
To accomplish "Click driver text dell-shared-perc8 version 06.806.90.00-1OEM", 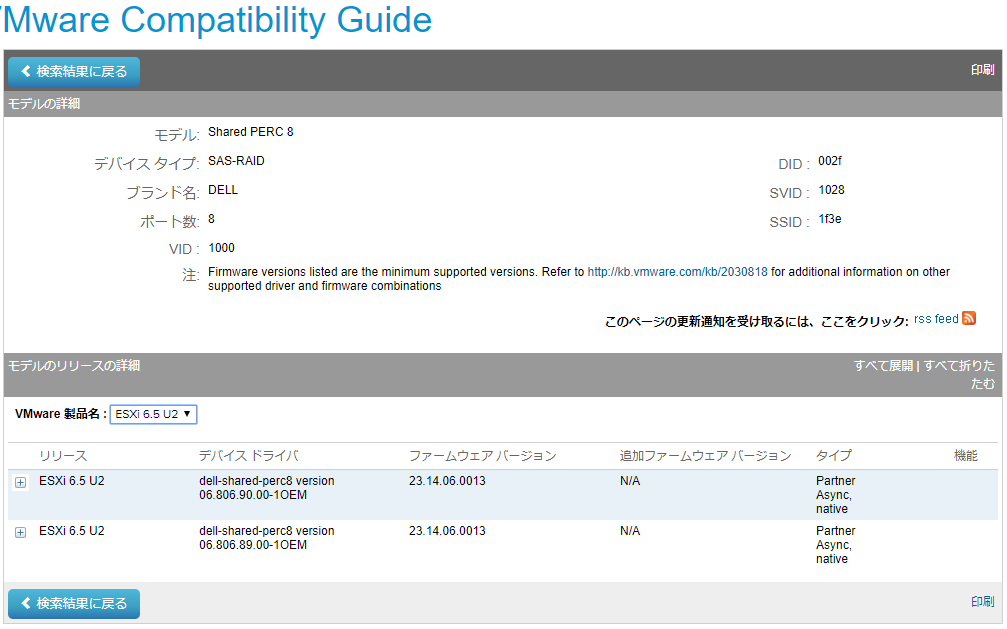I will click(x=267, y=488).
